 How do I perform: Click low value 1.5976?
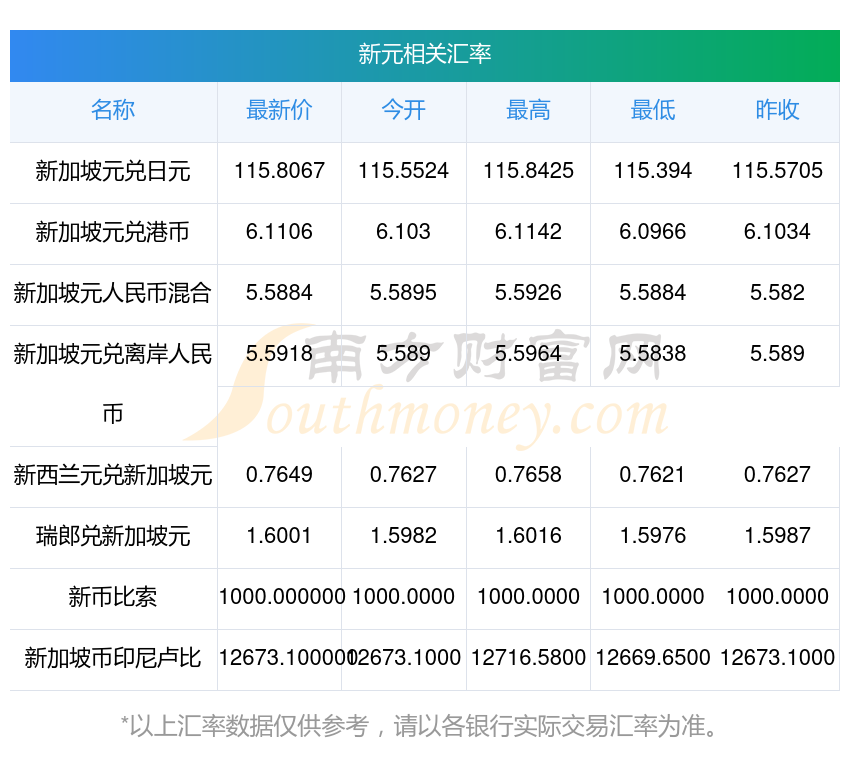click(653, 536)
